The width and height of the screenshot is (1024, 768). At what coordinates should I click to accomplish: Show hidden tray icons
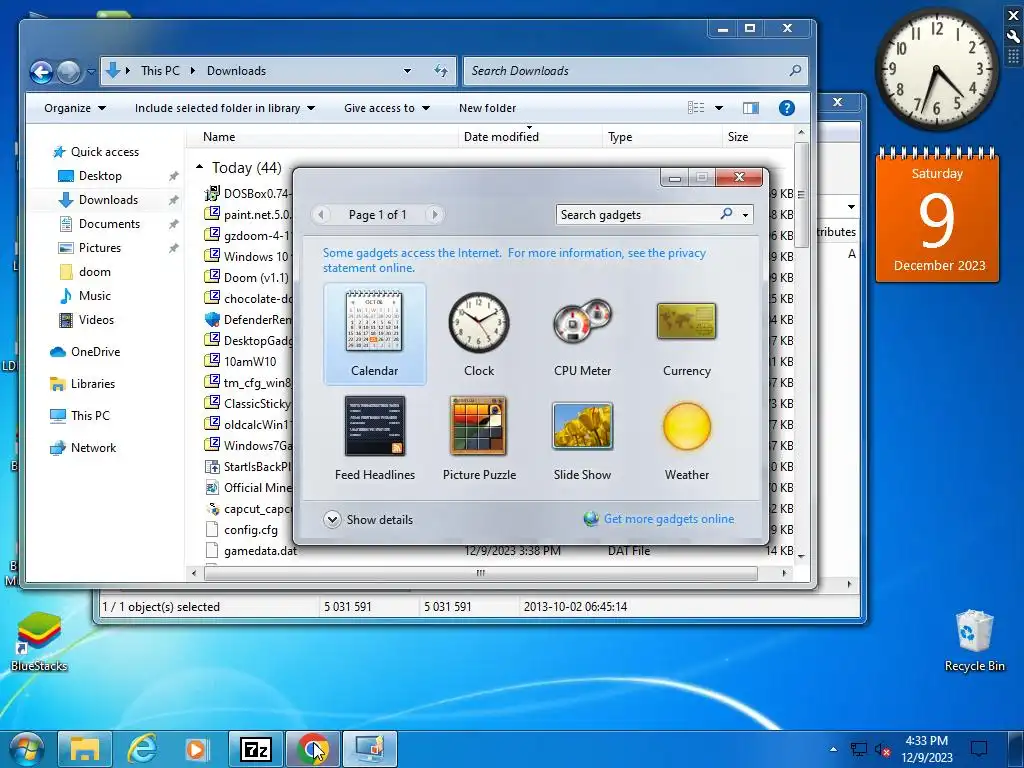[833, 749]
